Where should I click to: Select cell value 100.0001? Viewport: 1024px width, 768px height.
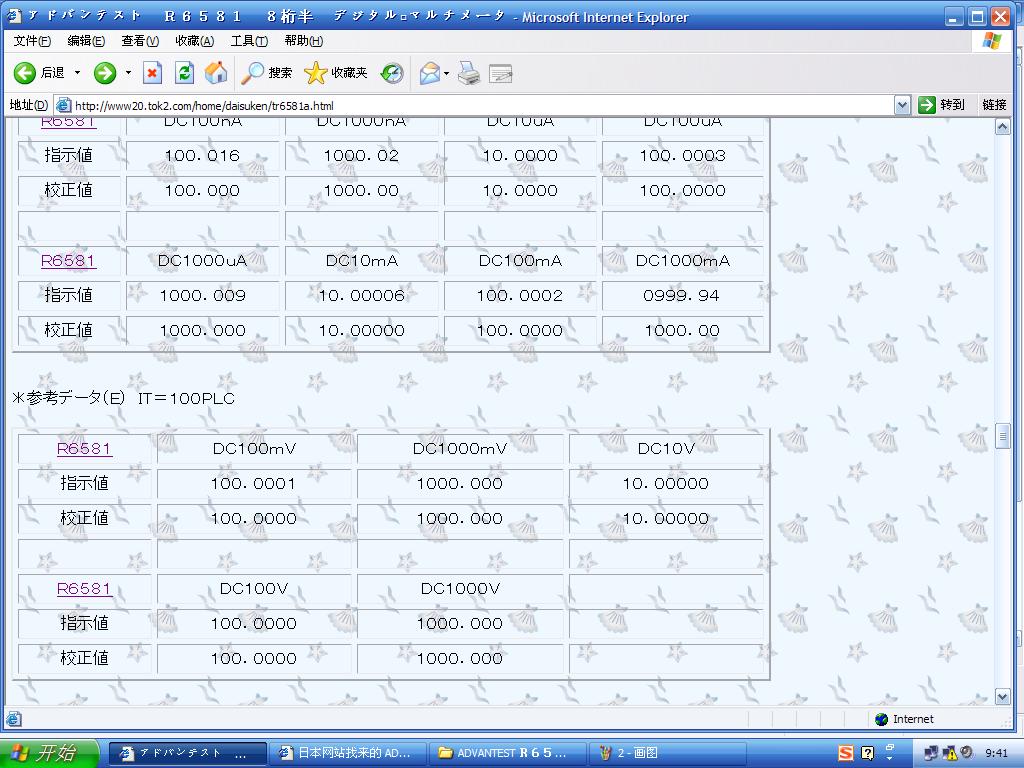click(253, 484)
